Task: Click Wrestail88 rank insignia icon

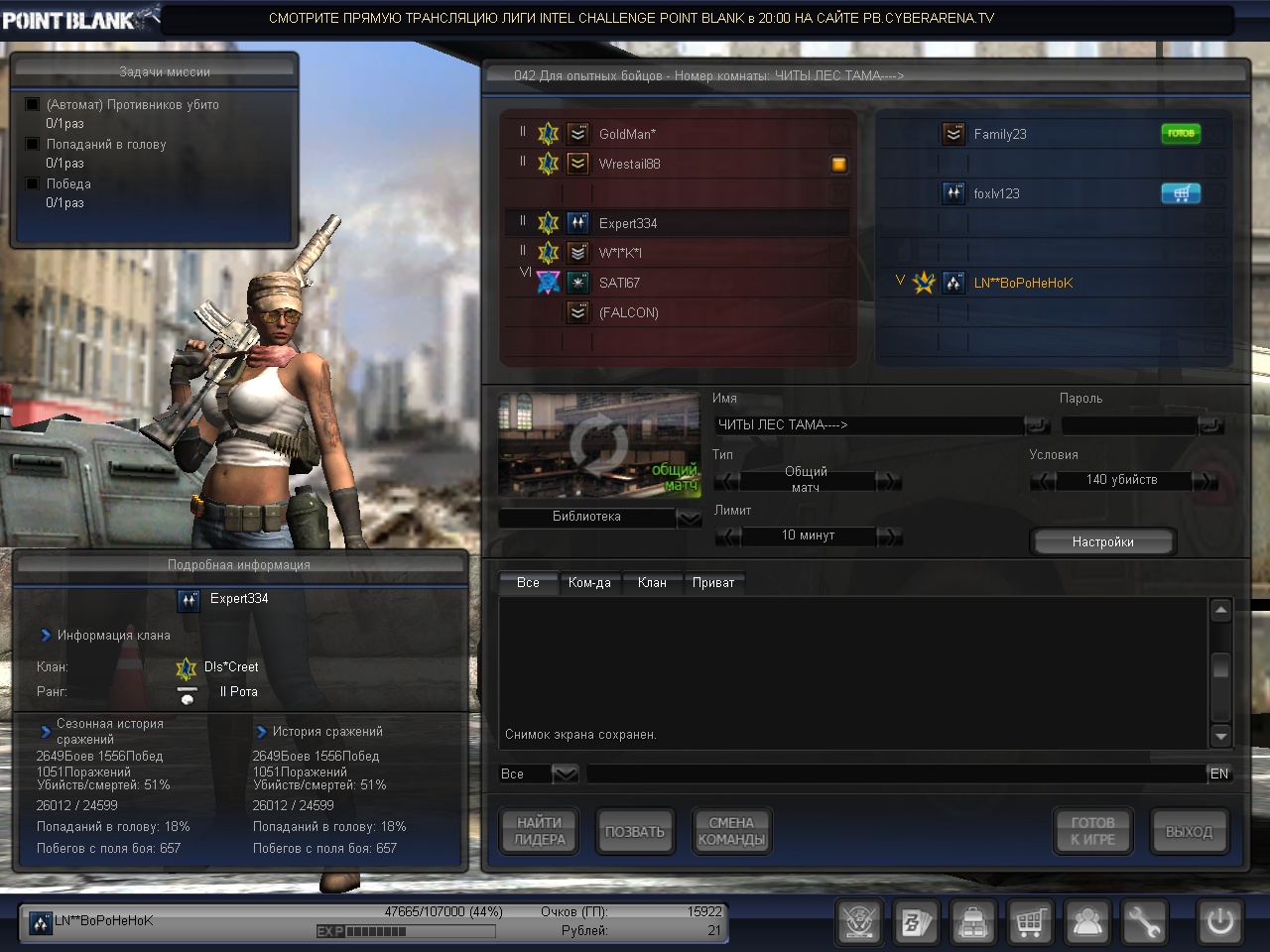Action: [577, 164]
